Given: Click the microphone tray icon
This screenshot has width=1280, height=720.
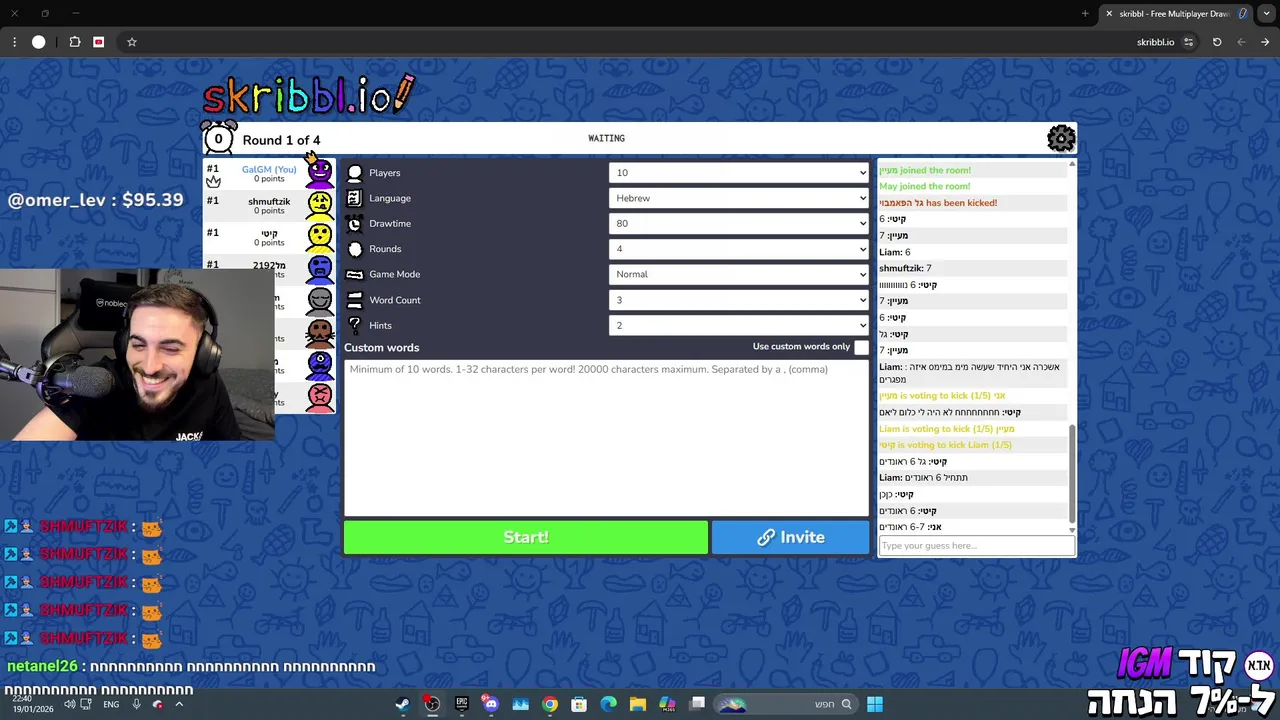Looking at the screenshot, I should [136, 704].
